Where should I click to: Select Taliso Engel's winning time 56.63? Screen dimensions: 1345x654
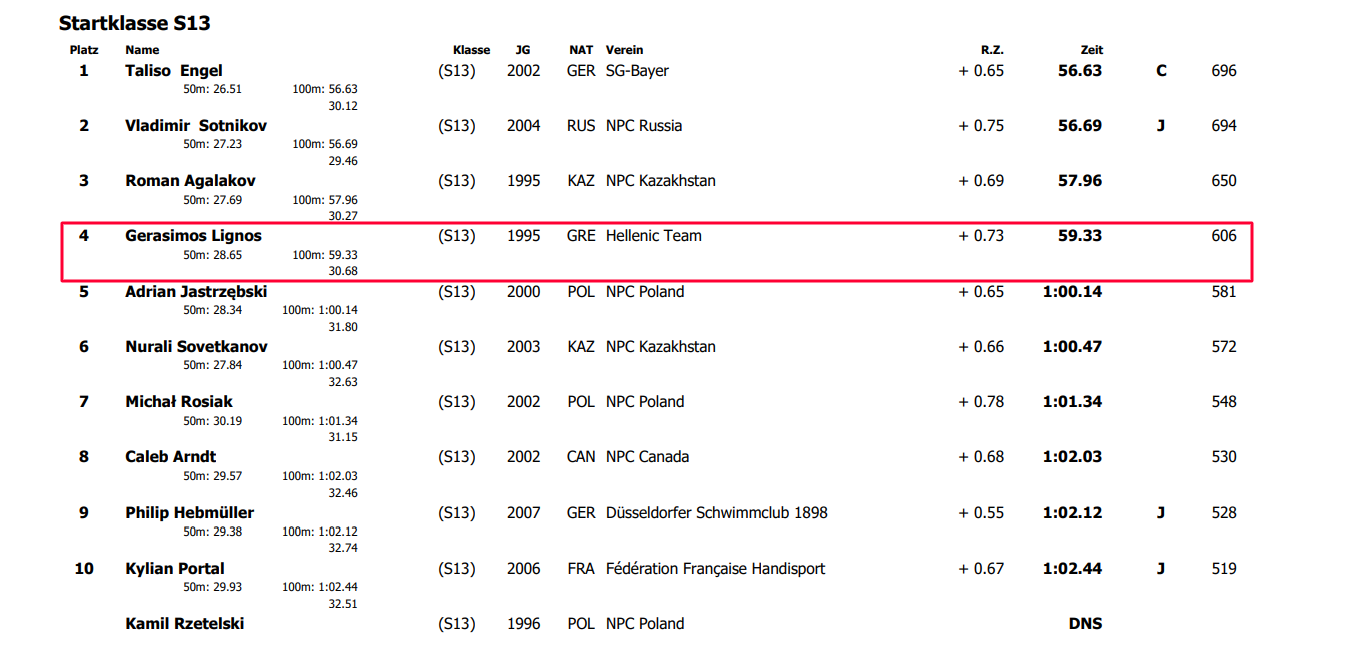1080,71
